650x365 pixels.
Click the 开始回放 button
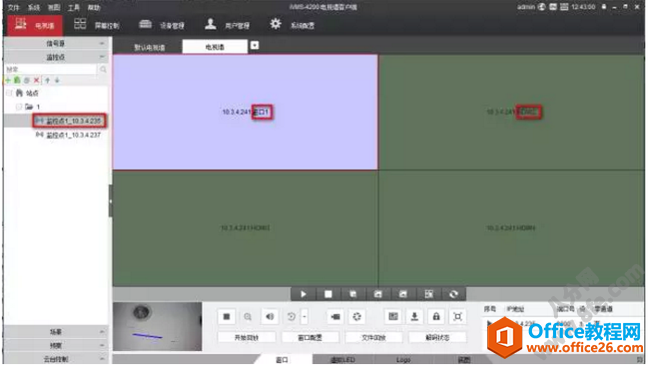click(247, 338)
